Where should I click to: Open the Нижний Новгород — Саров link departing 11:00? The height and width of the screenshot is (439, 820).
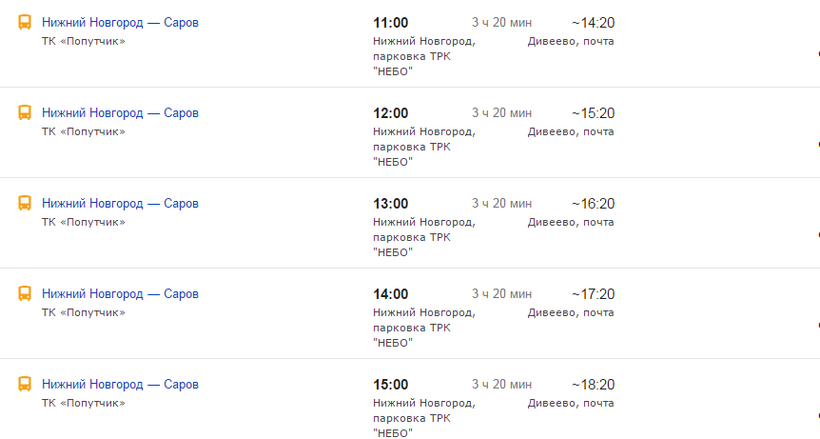[x=120, y=22]
